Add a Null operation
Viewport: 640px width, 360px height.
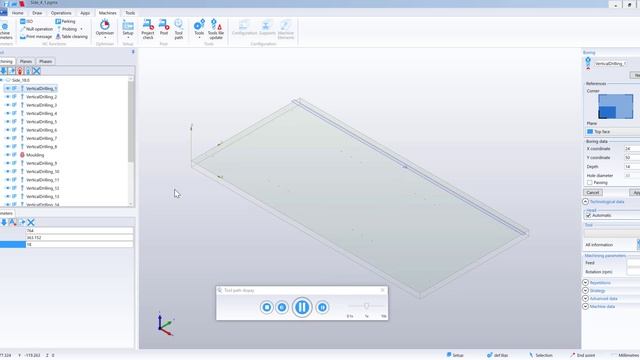pyautogui.click(x=36, y=29)
